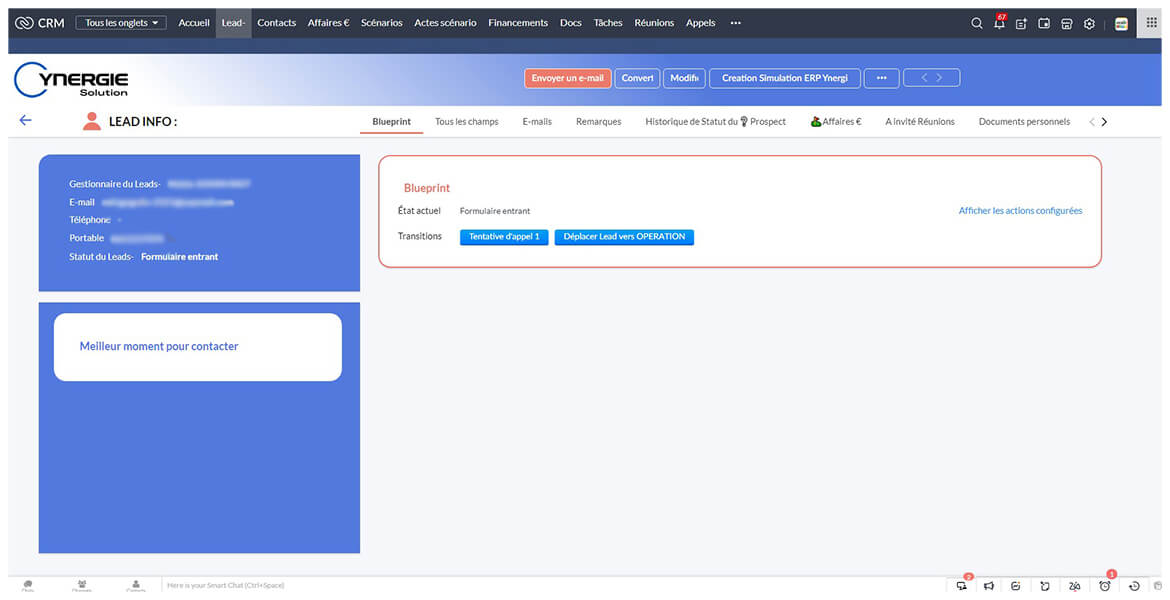Switch to the 'Tous les champs' tab
Screen dimensions: 1170x600
coord(466,122)
